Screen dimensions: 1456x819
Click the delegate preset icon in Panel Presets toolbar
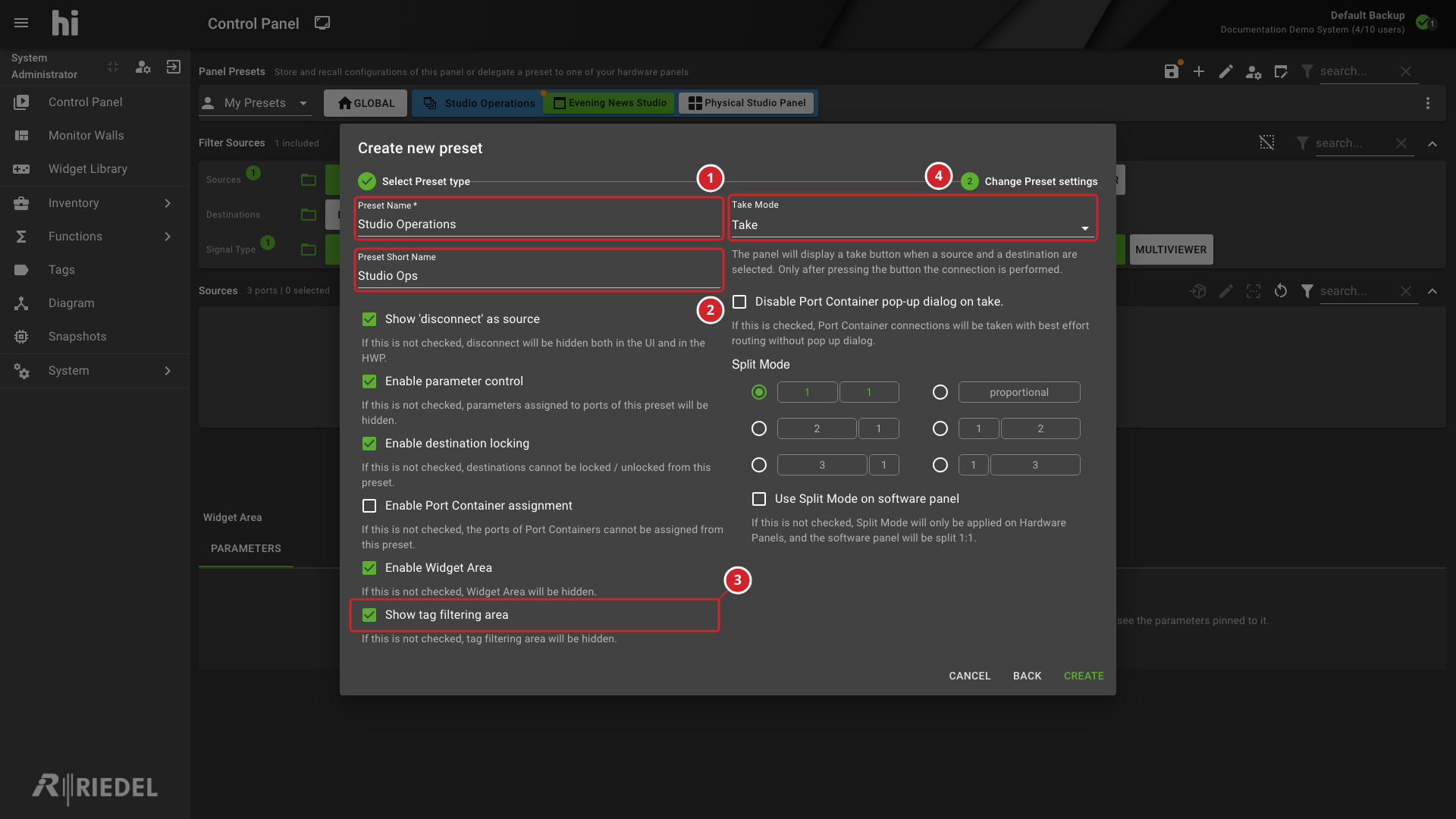1281,71
